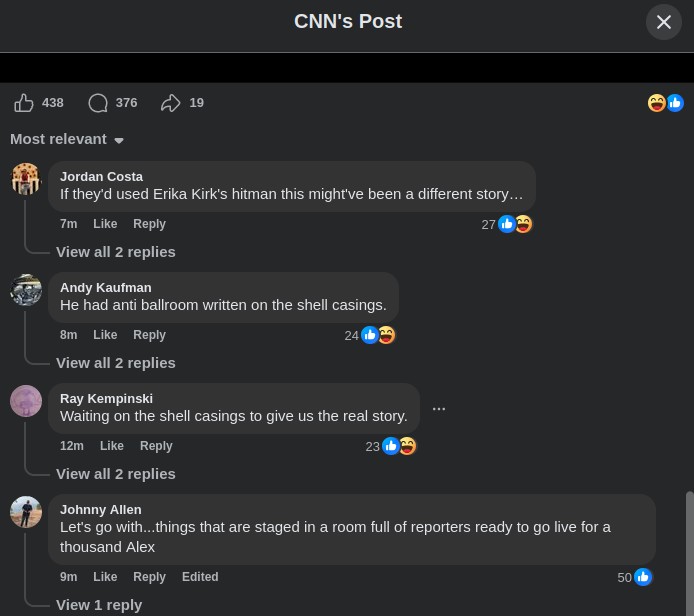694x616 pixels.
Task: Open comments via the speech bubble icon
Action: [98, 103]
